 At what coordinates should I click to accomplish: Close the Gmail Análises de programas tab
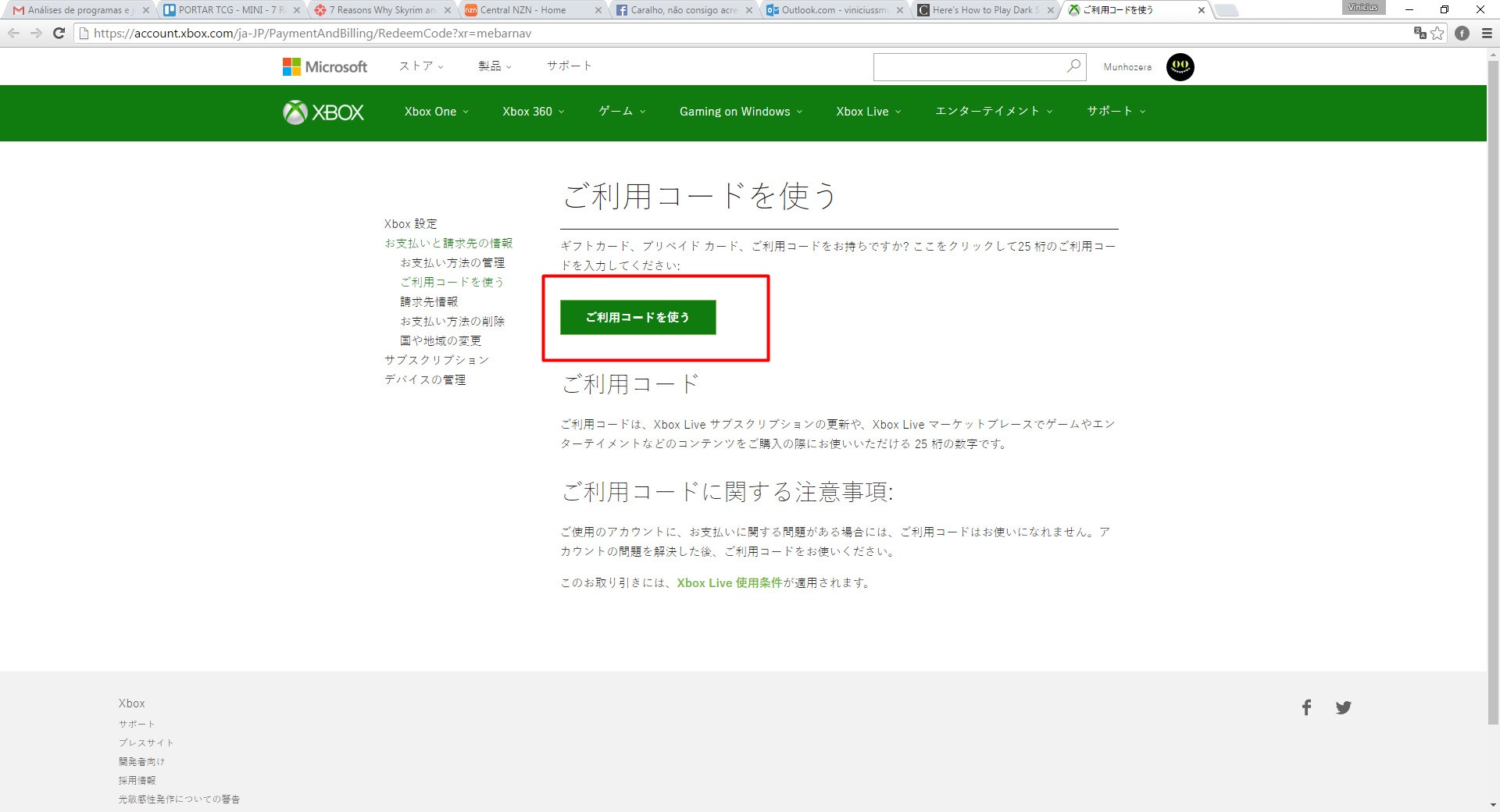pyautogui.click(x=145, y=10)
